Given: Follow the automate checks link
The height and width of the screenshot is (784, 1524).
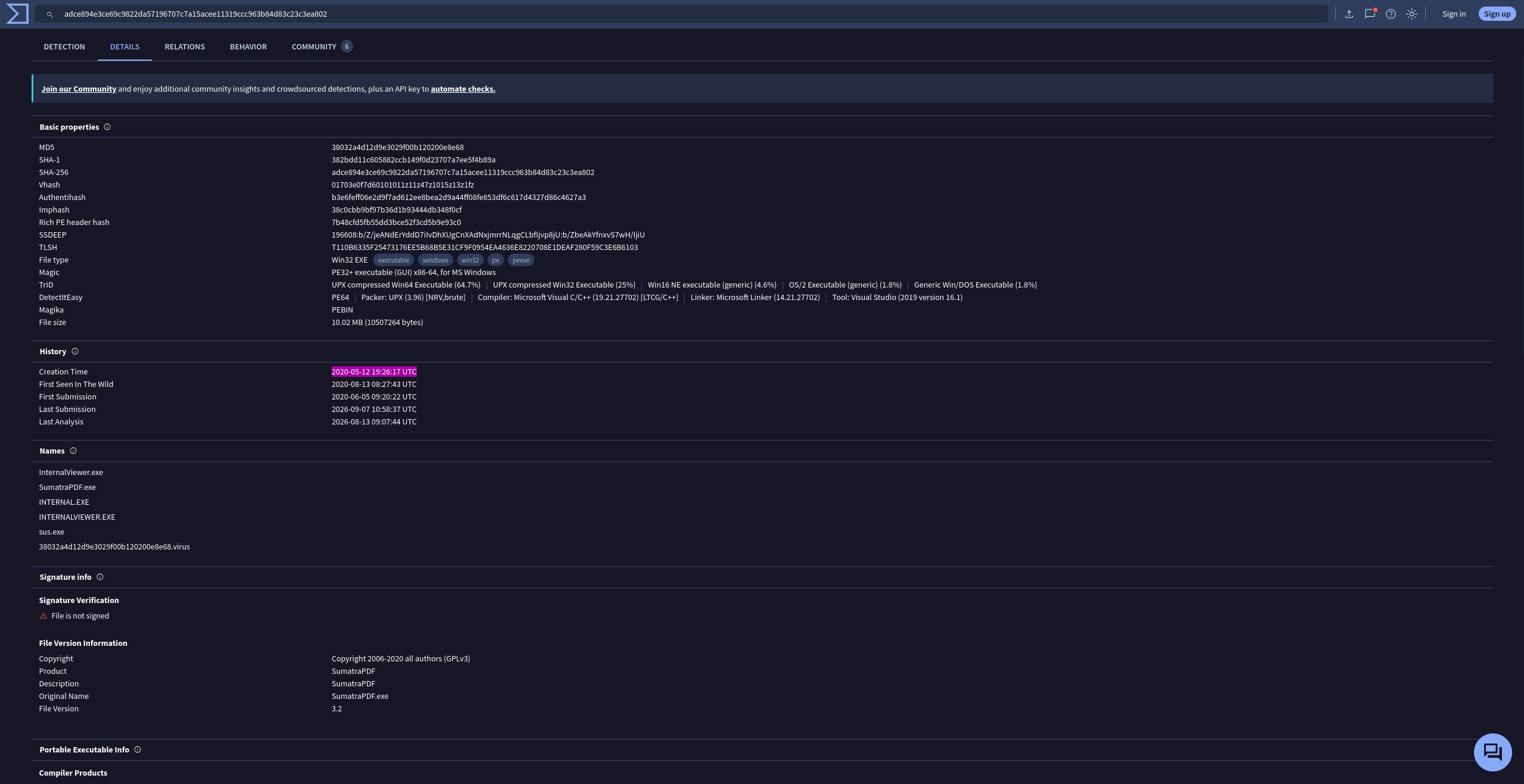Looking at the screenshot, I should [x=463, y=89].
